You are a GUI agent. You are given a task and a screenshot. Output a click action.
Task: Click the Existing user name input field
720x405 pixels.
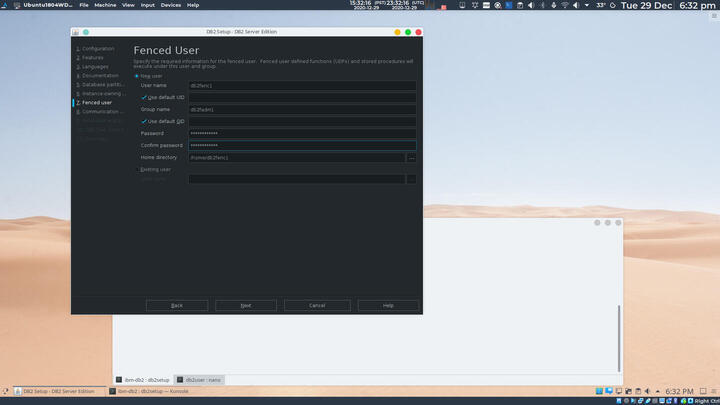297,179
